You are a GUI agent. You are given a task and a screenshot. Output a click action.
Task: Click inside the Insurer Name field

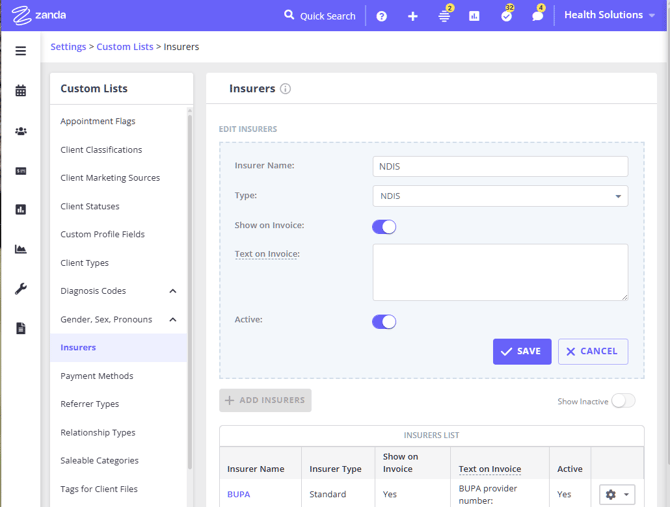[500, 167]
